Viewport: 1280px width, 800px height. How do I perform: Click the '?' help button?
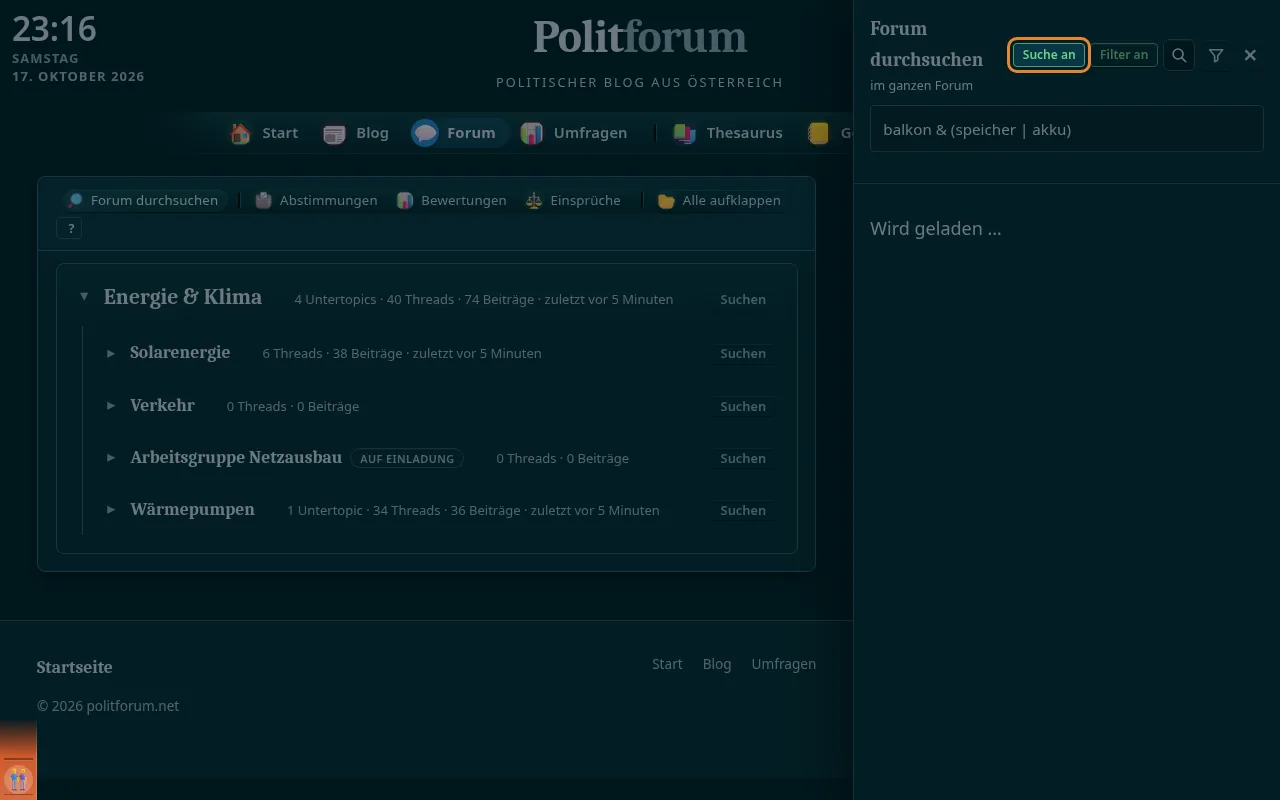coord(71,229)
